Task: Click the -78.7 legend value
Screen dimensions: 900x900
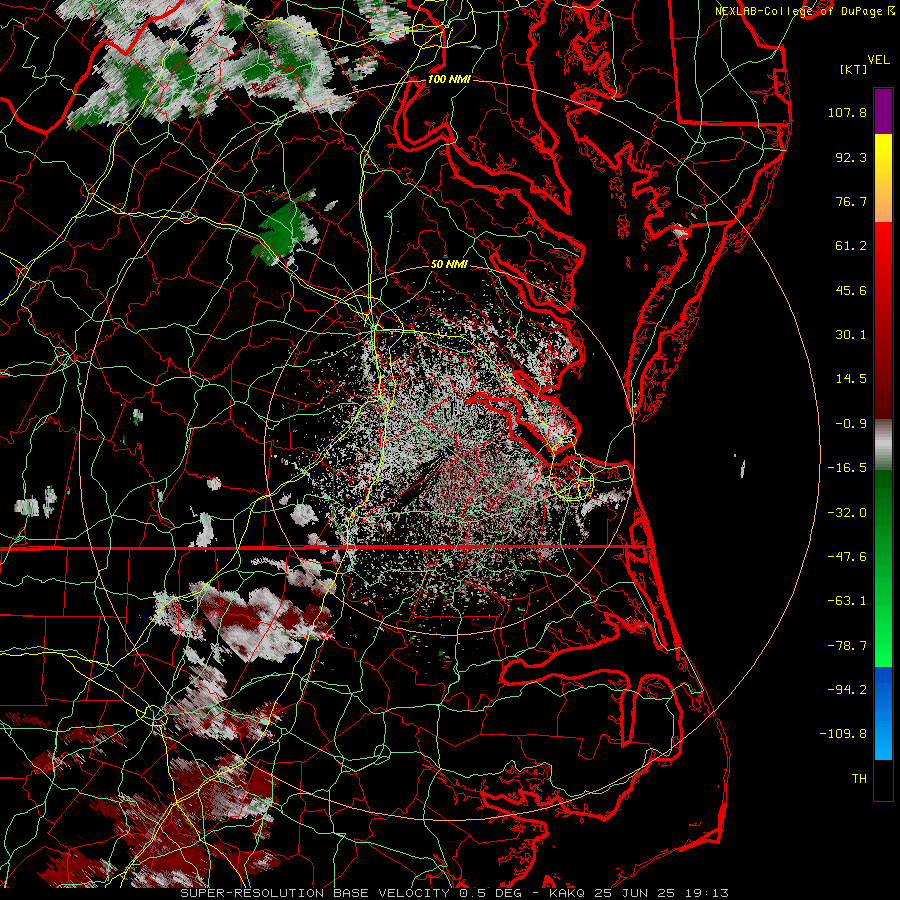Action: [847, 645]
